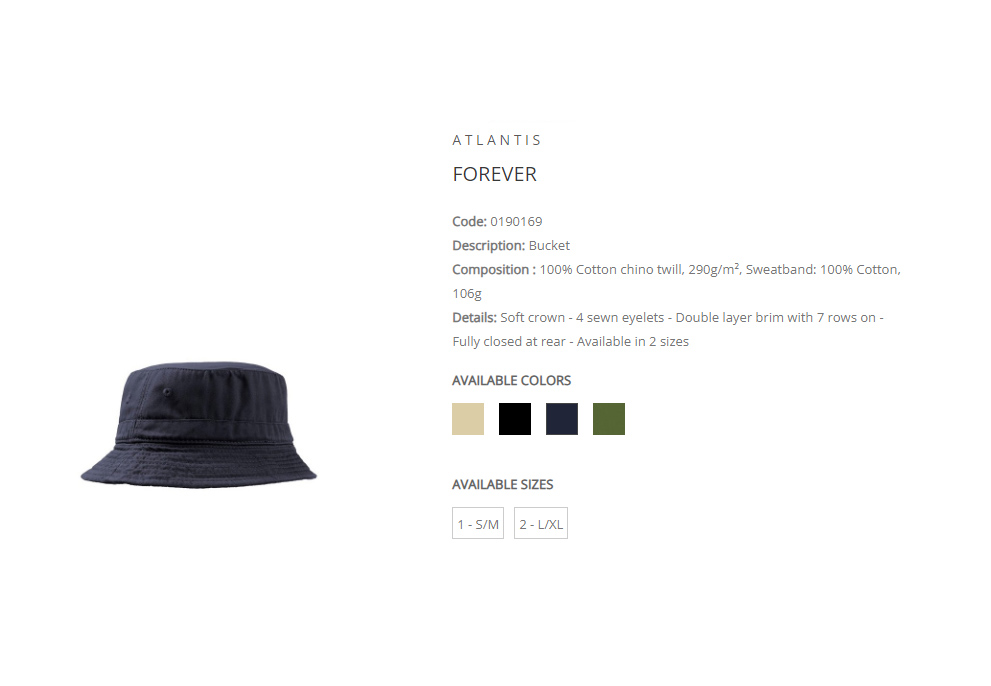Screen dimensions: 991x686
Task: Click the Soft crown details text
Action: point(533,318)
